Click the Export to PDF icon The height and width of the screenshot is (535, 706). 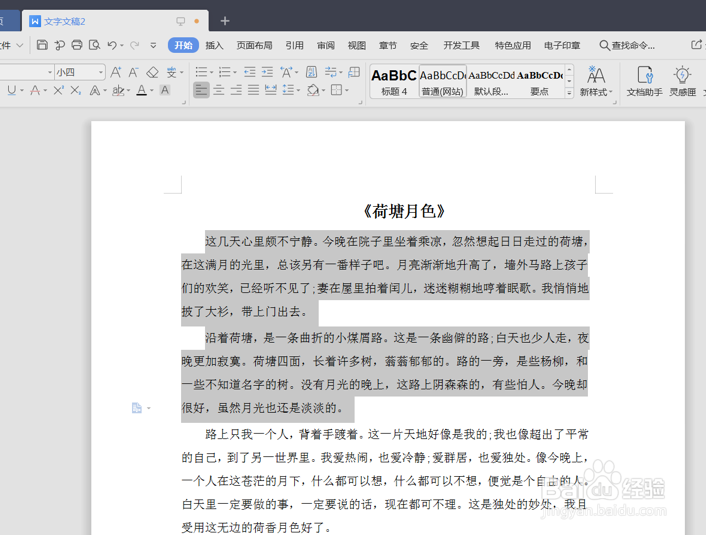click(x=59, y=45)
